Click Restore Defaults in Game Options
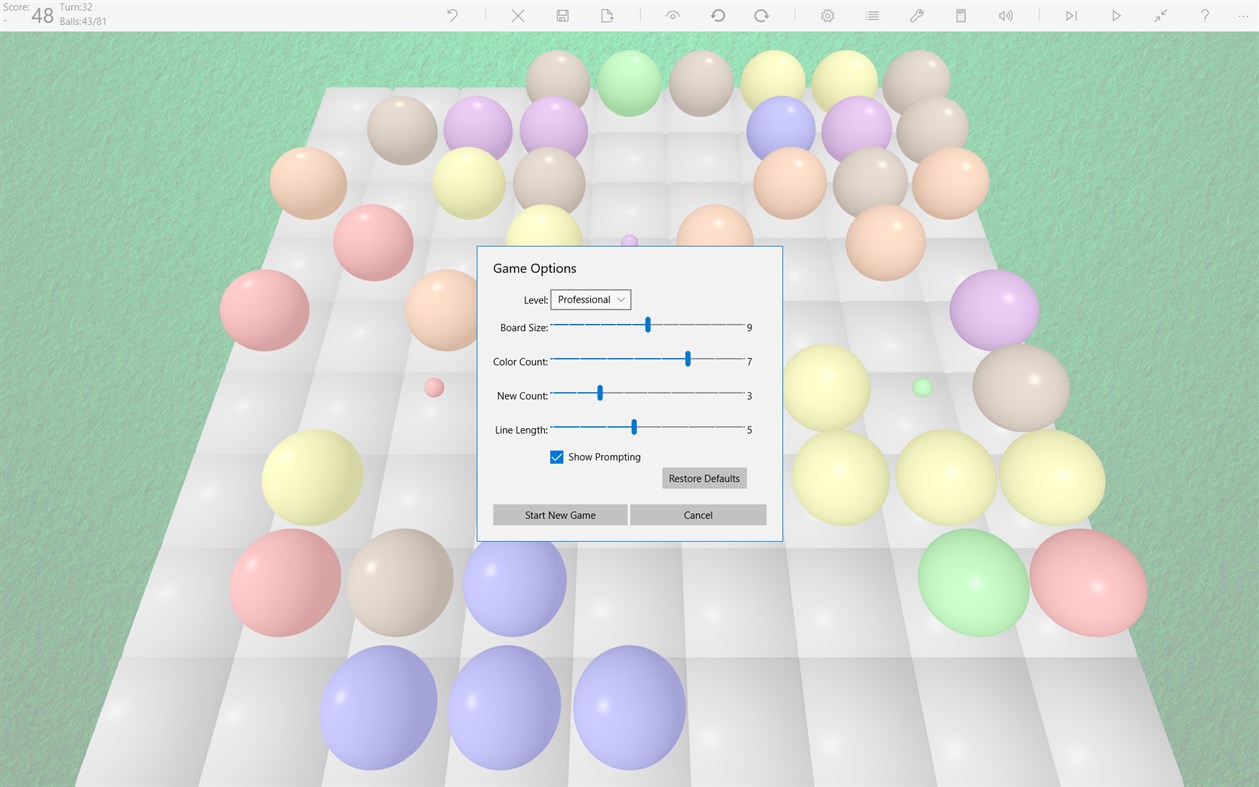Viewport: 1259px width, 787px height. [x=704, y=478]
